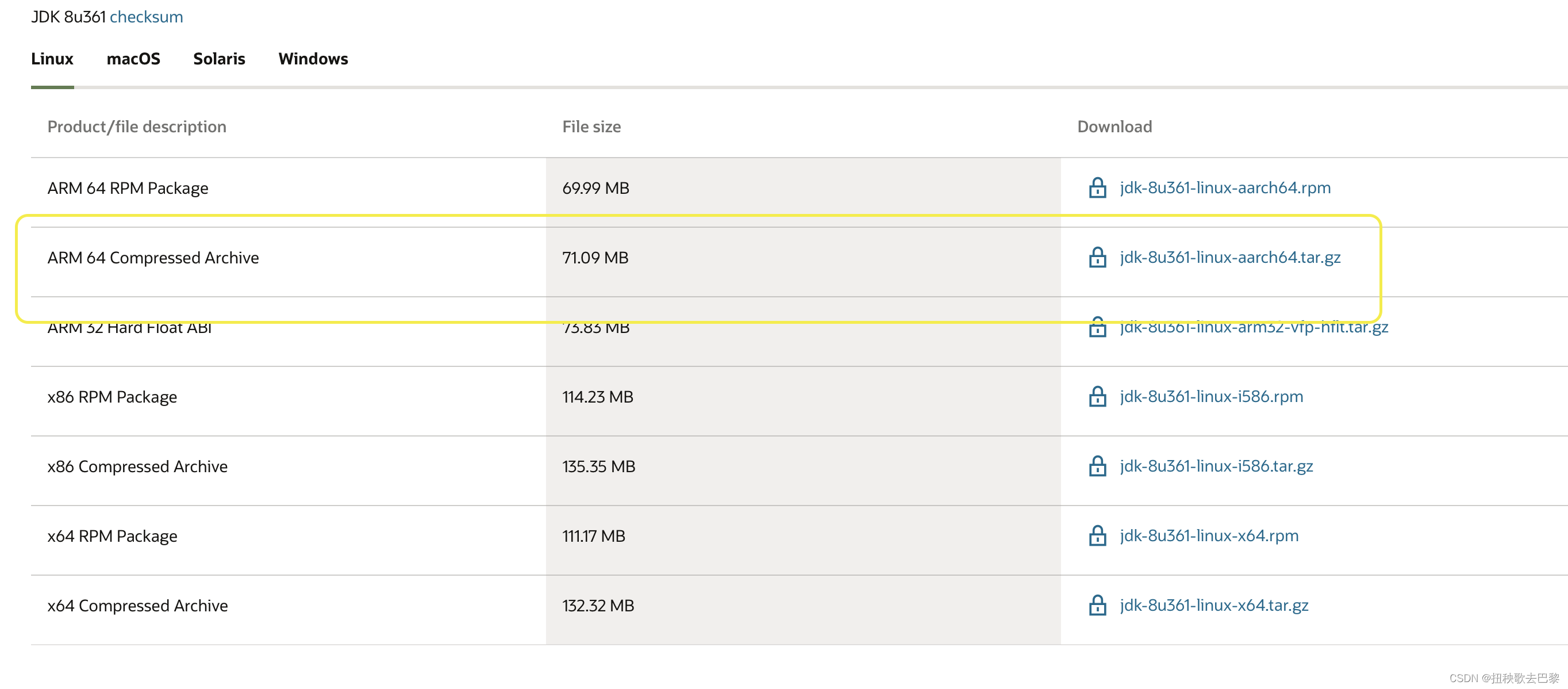
Task: Click lock icon beside jdk-8u361-linux-x64.rpm
Action: click(1097, 535)
